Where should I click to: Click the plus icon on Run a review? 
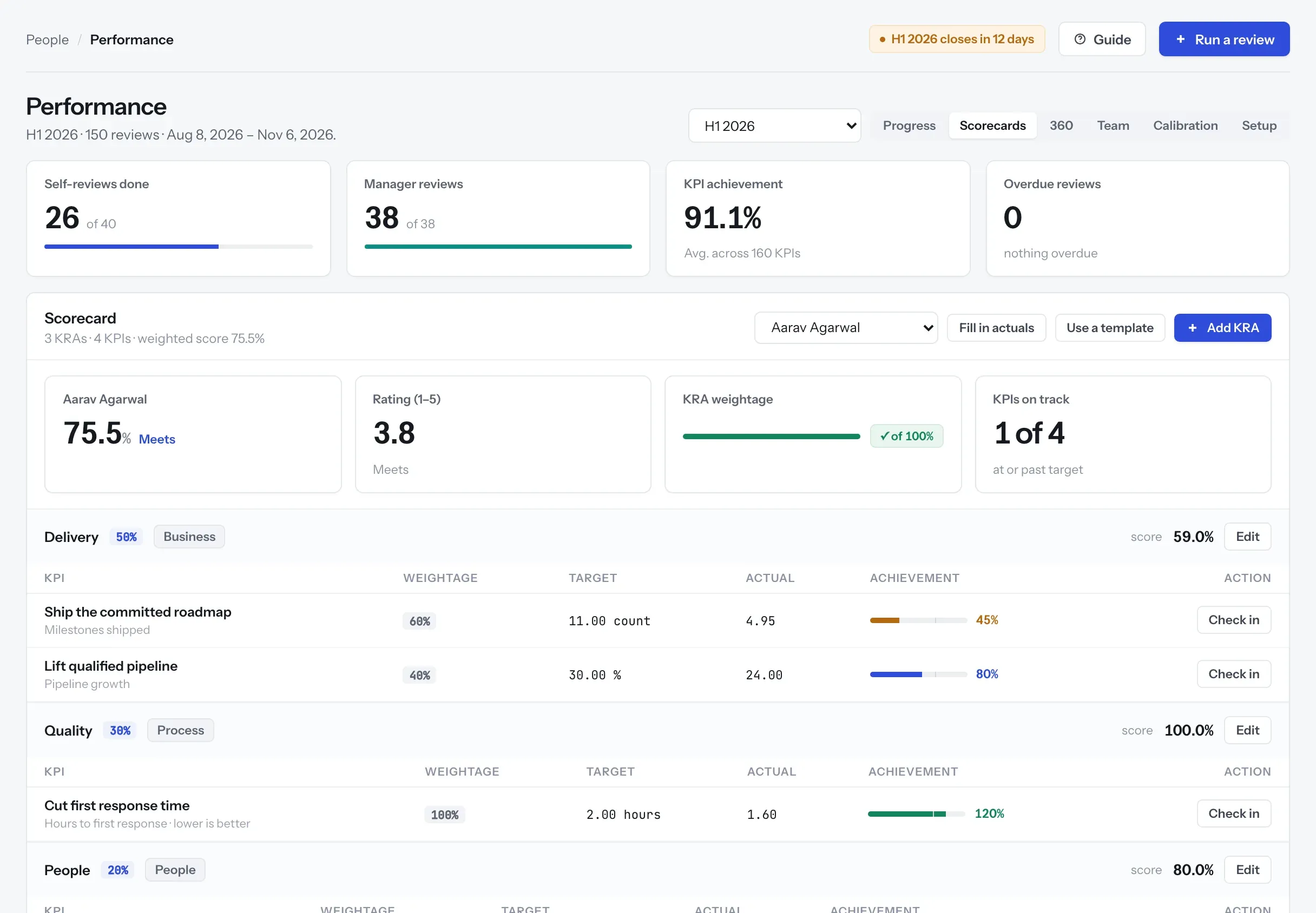coord(1180,39)
